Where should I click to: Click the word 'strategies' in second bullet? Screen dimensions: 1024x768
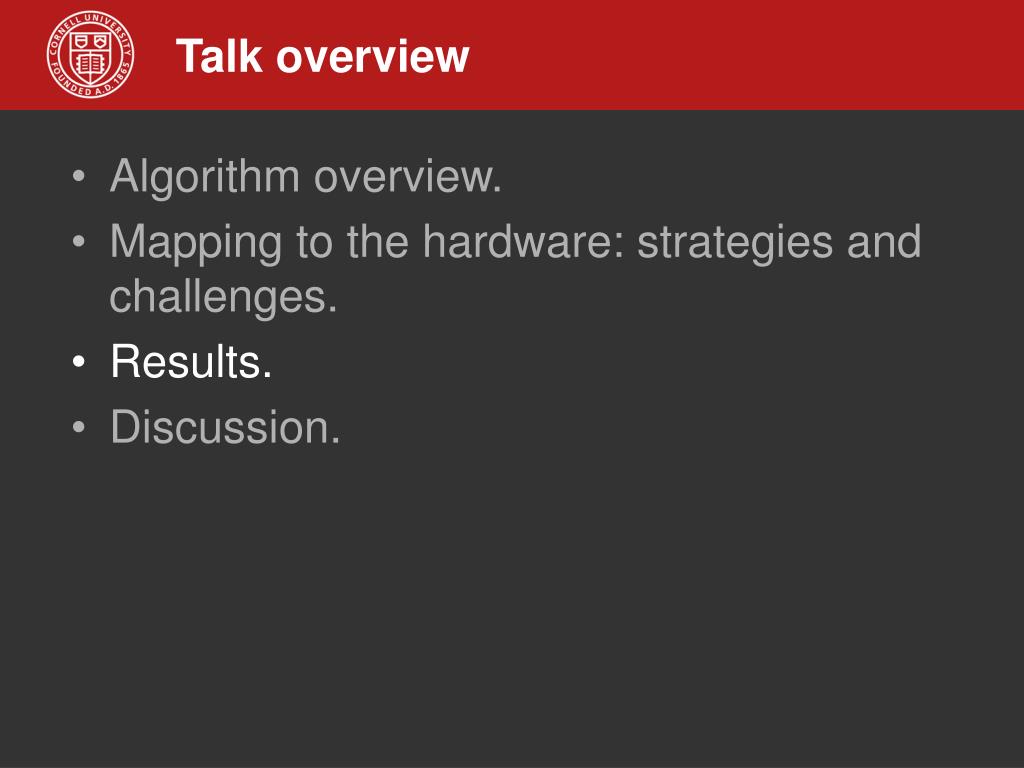735,243
